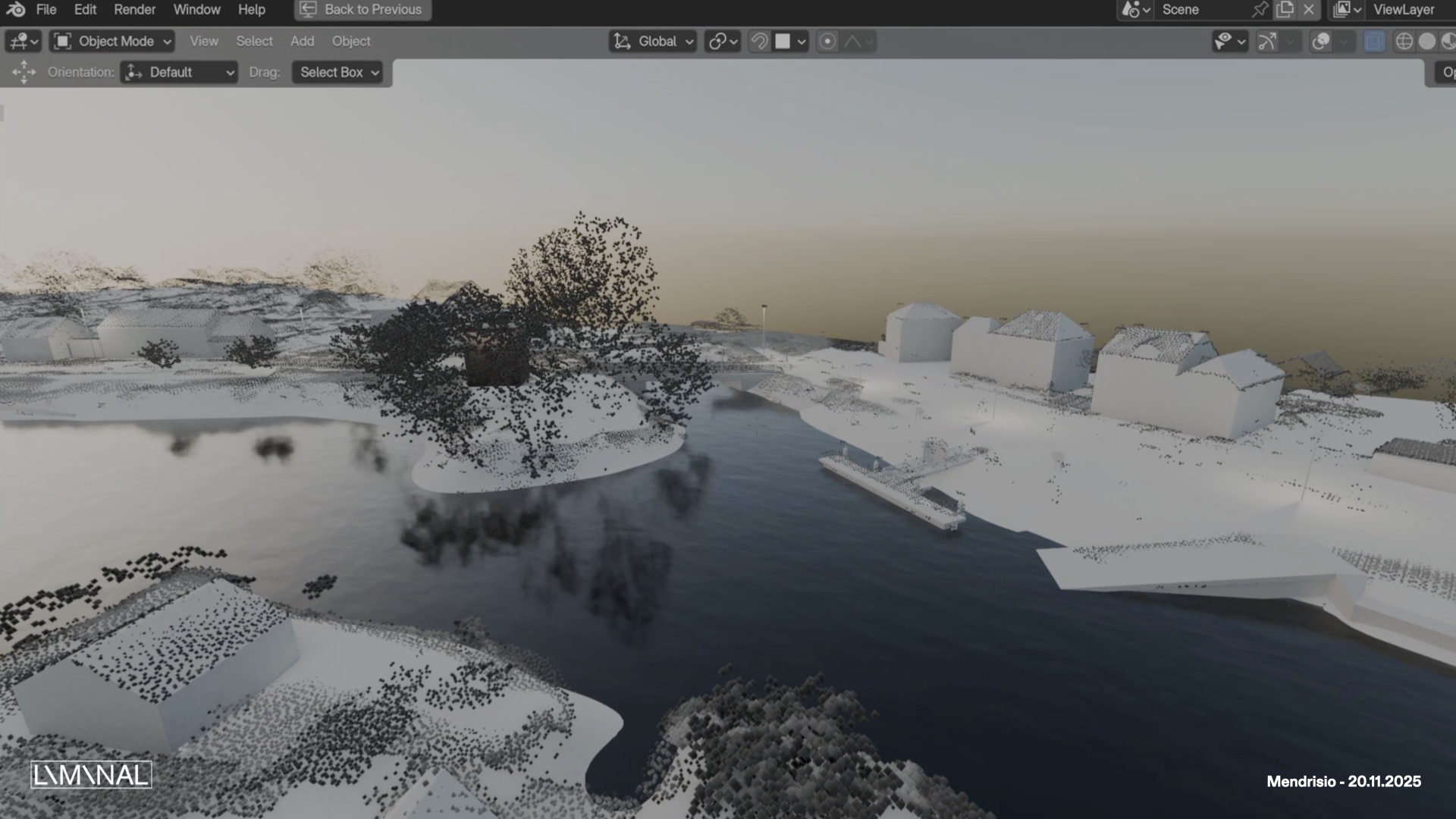Image resolution: width=1456 pixels, height=819 pixels.
Task: Open the Render menu
Action: click(134, 10)
